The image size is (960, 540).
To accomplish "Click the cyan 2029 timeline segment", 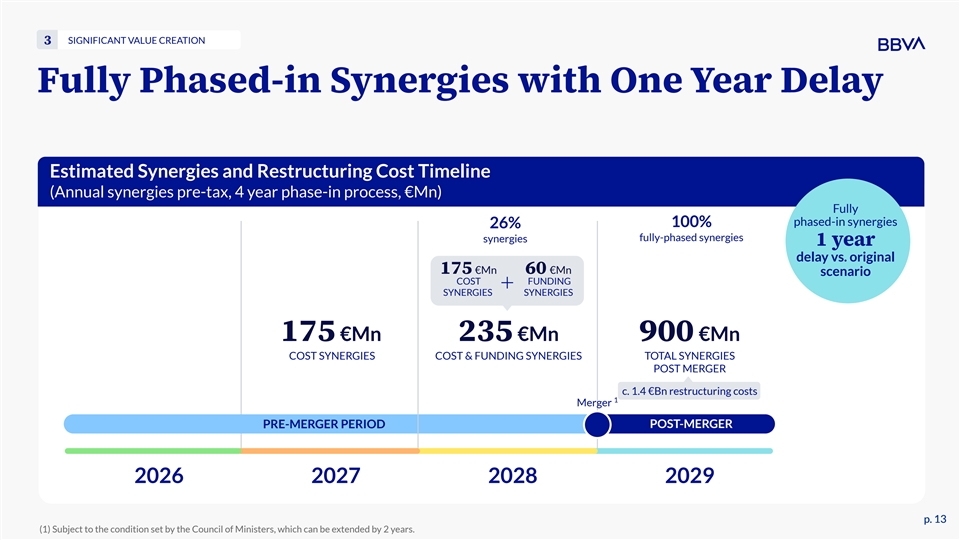I will [x=685, y=451].
